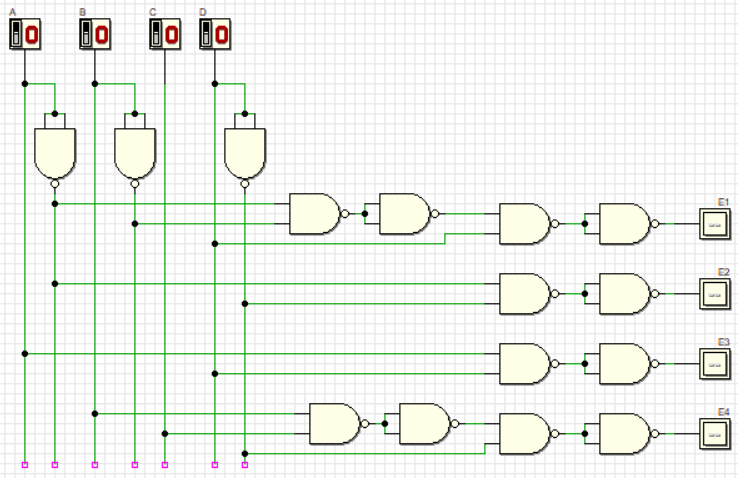Select the E4 output display
The image size is (738, 478).
(714, 434)
